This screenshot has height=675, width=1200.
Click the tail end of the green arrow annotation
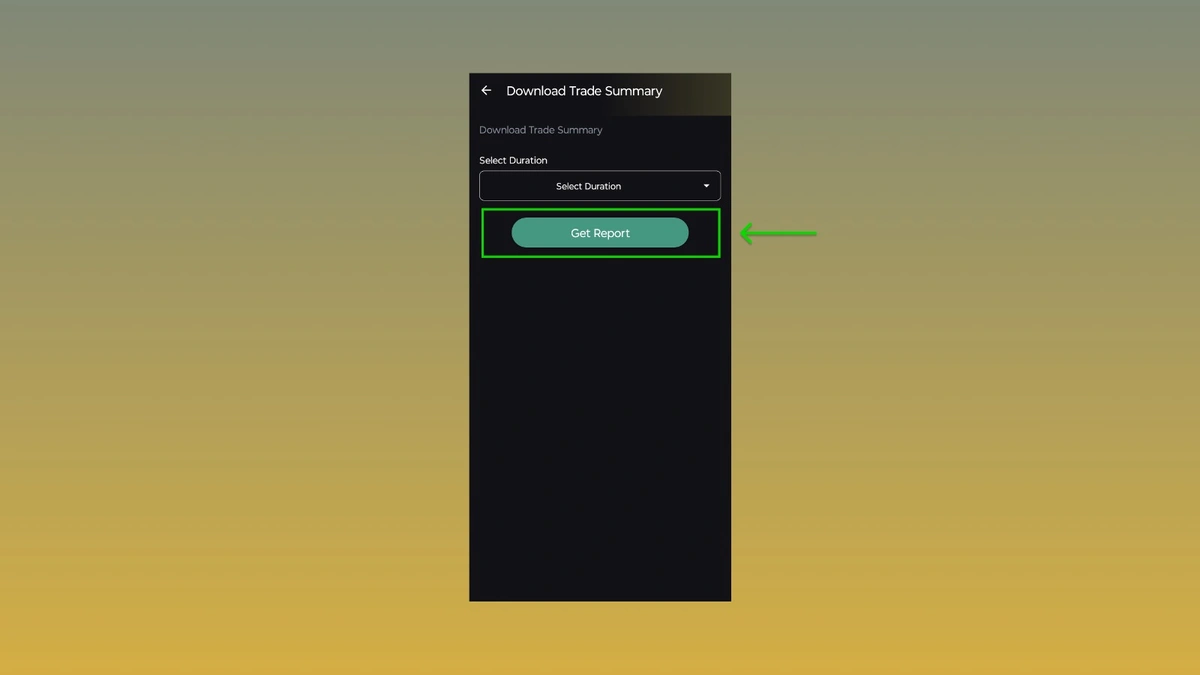point(813,234)
